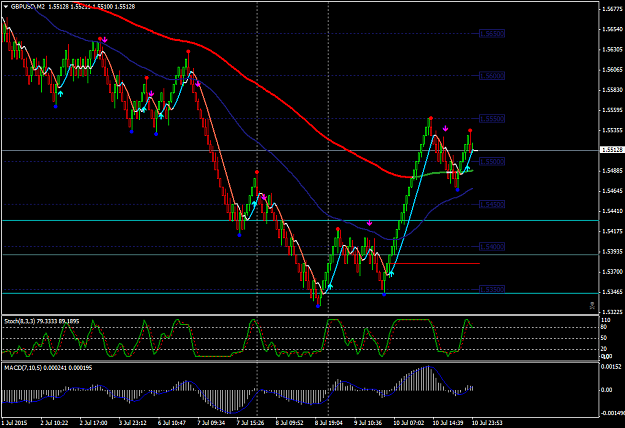The image size is (625, 428).
Task: Click the GBPUSD,M2 chart title text
Action: point(28,7)
